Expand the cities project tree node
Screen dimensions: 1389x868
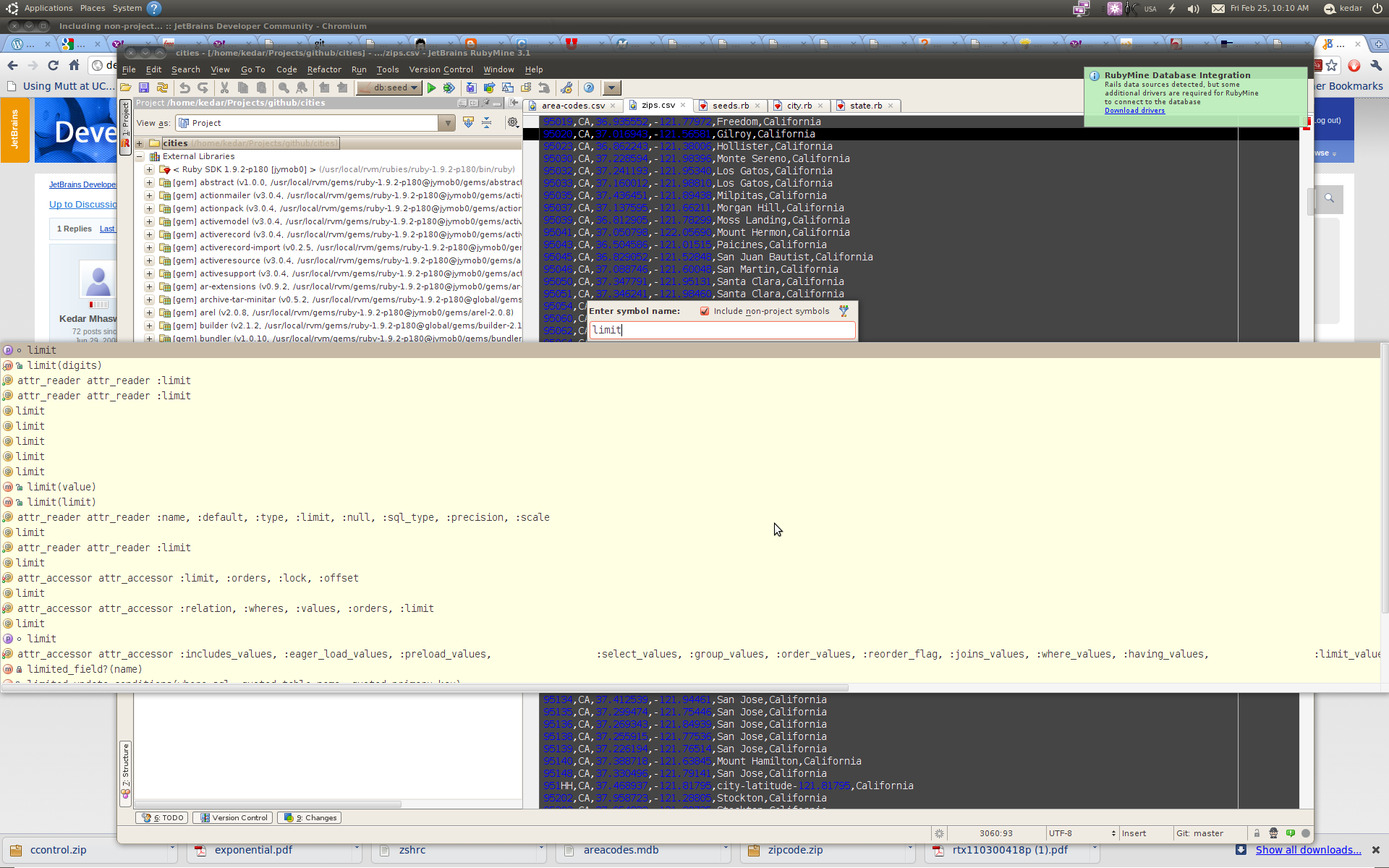click(x=140, y=143)
